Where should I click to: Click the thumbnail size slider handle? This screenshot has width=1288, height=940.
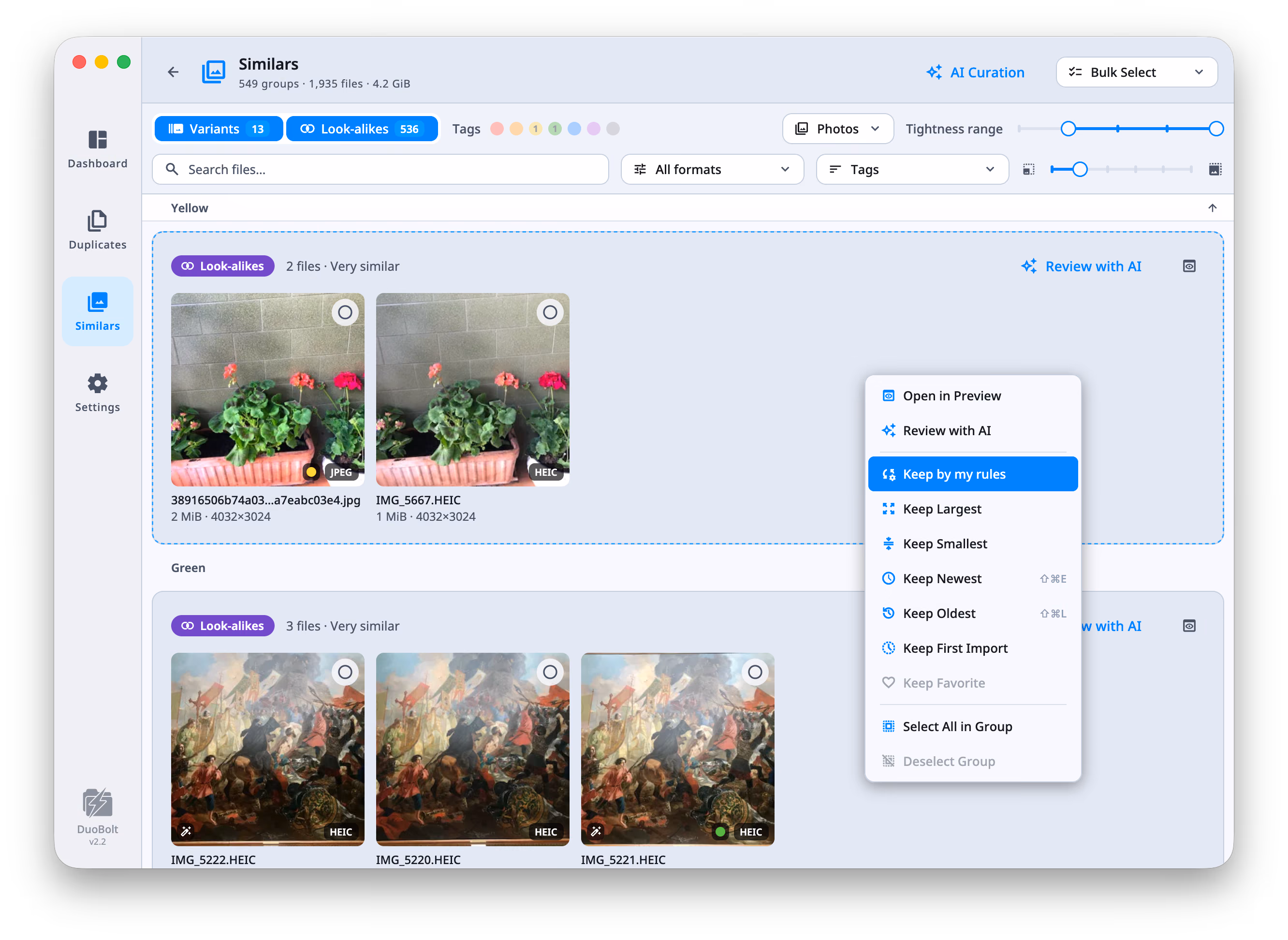pyautogui.click(x=1080, y=169)
